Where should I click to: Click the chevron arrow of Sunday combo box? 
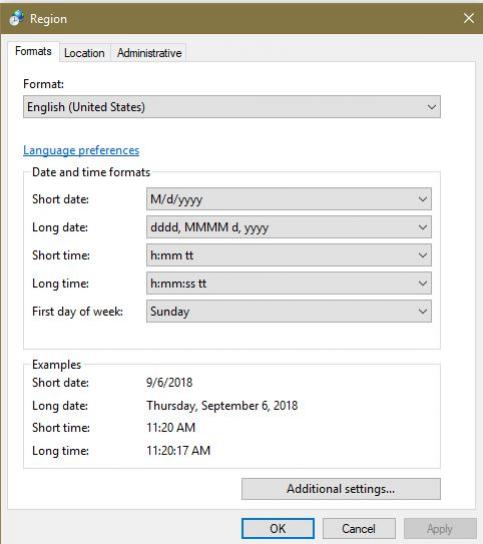coord(423,311)
